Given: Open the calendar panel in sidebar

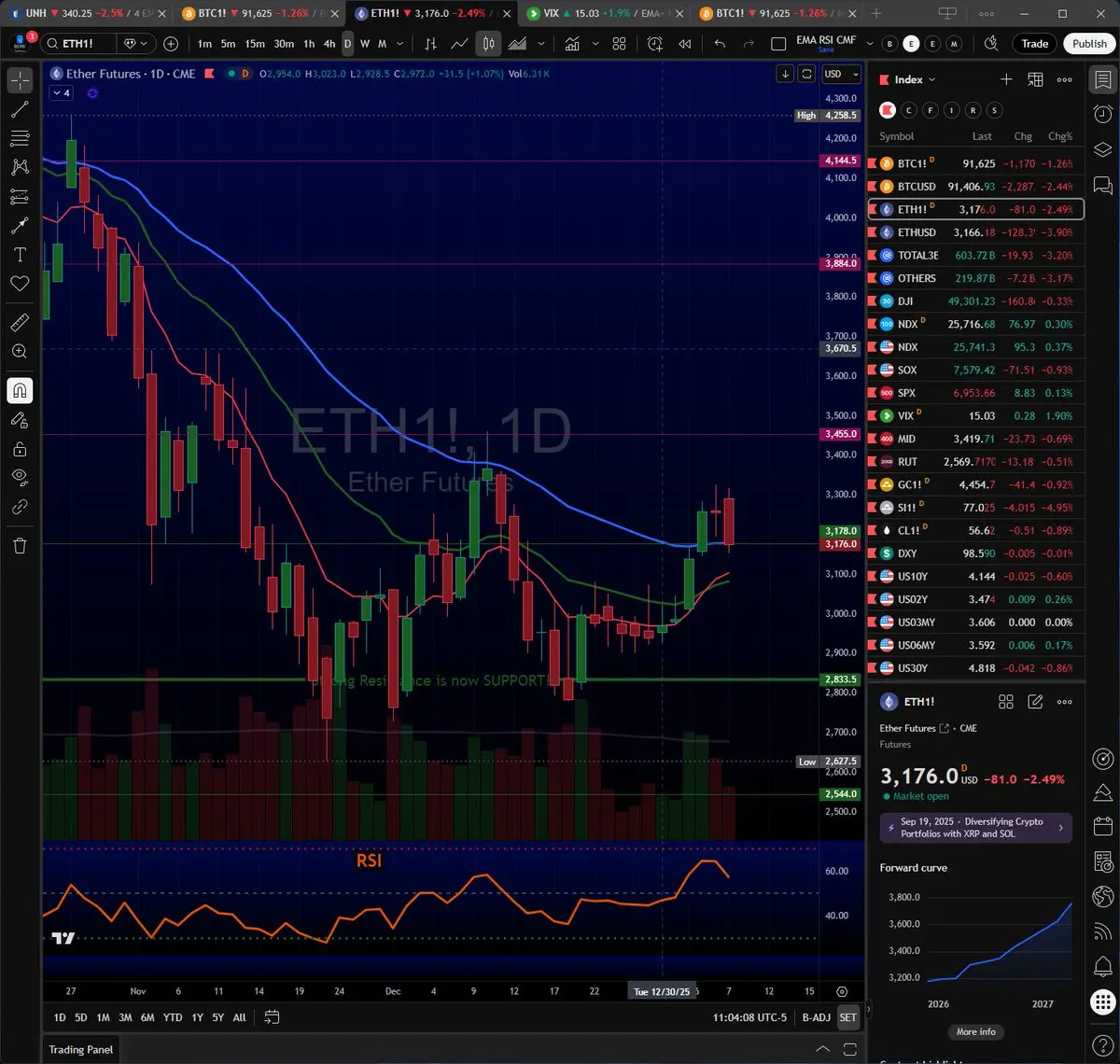Looking at the screenshot, I should click(x=1102, y=826).
